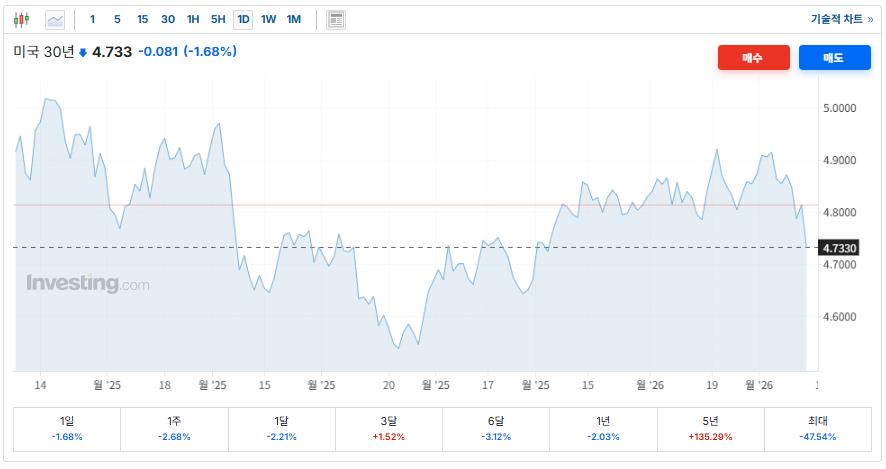
Task: Show the 1주 performance range
Action: coord(174,429)
